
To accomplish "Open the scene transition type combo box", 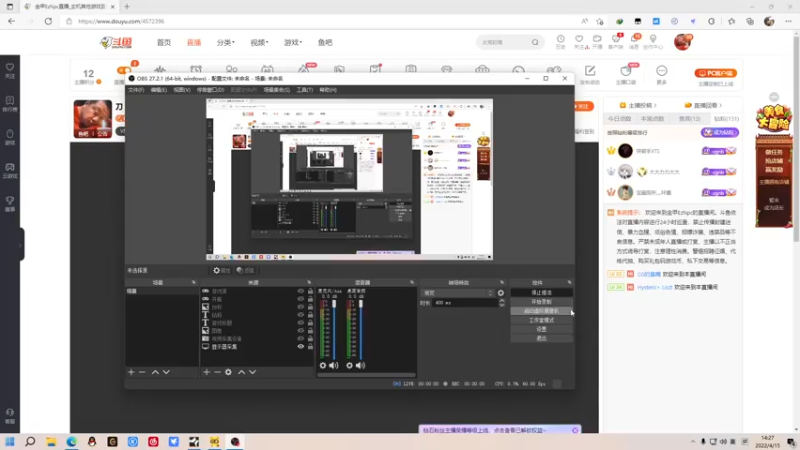I will pos(458,293).
